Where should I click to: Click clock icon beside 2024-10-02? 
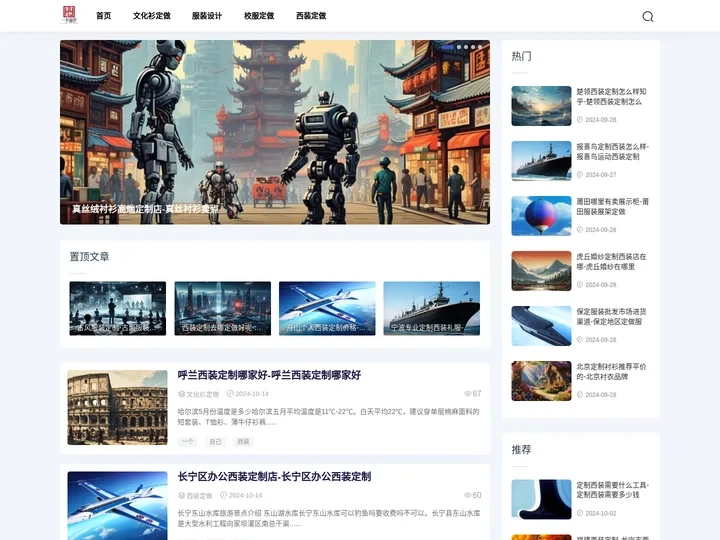coord(580,513)
